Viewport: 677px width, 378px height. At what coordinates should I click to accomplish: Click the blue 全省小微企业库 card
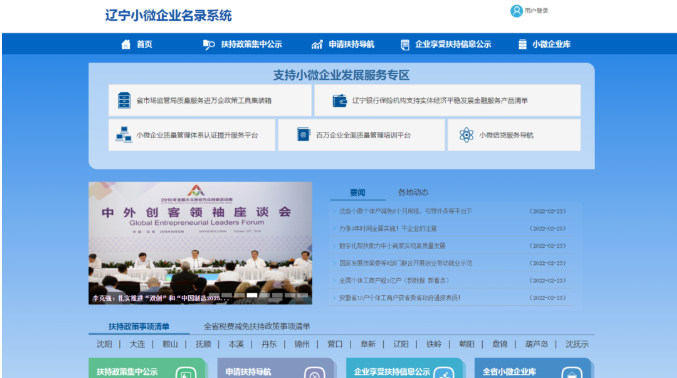[x=533, y=368]
